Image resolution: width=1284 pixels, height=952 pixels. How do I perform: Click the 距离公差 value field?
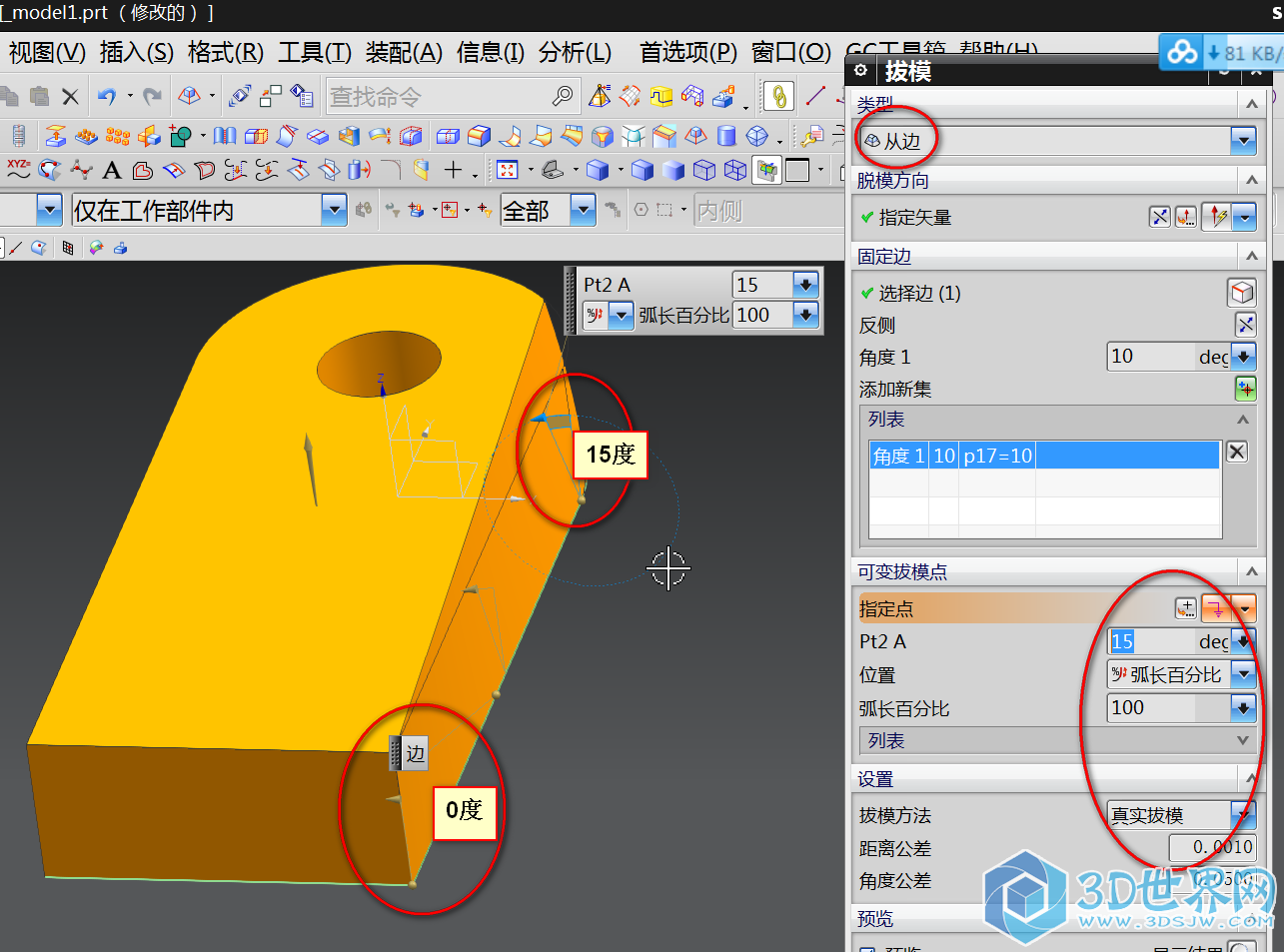click(1211, 847)
